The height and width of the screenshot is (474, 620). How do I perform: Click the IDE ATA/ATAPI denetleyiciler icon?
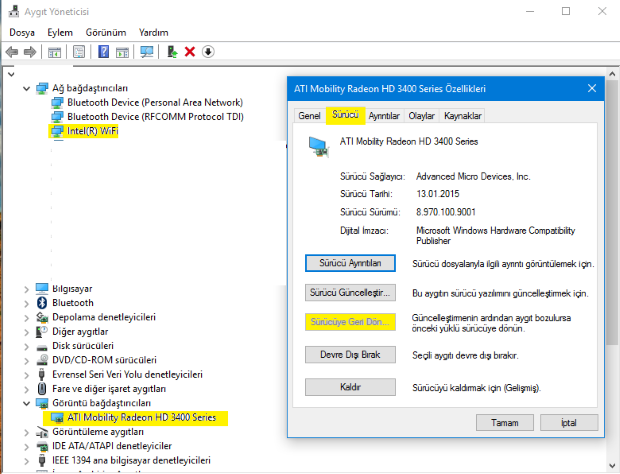tap(42, 446)
